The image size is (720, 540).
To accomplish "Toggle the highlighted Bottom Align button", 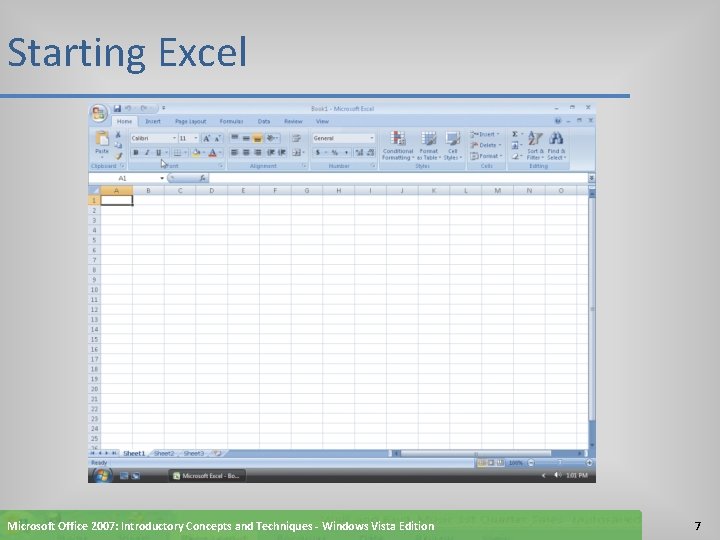I will 258,138.
